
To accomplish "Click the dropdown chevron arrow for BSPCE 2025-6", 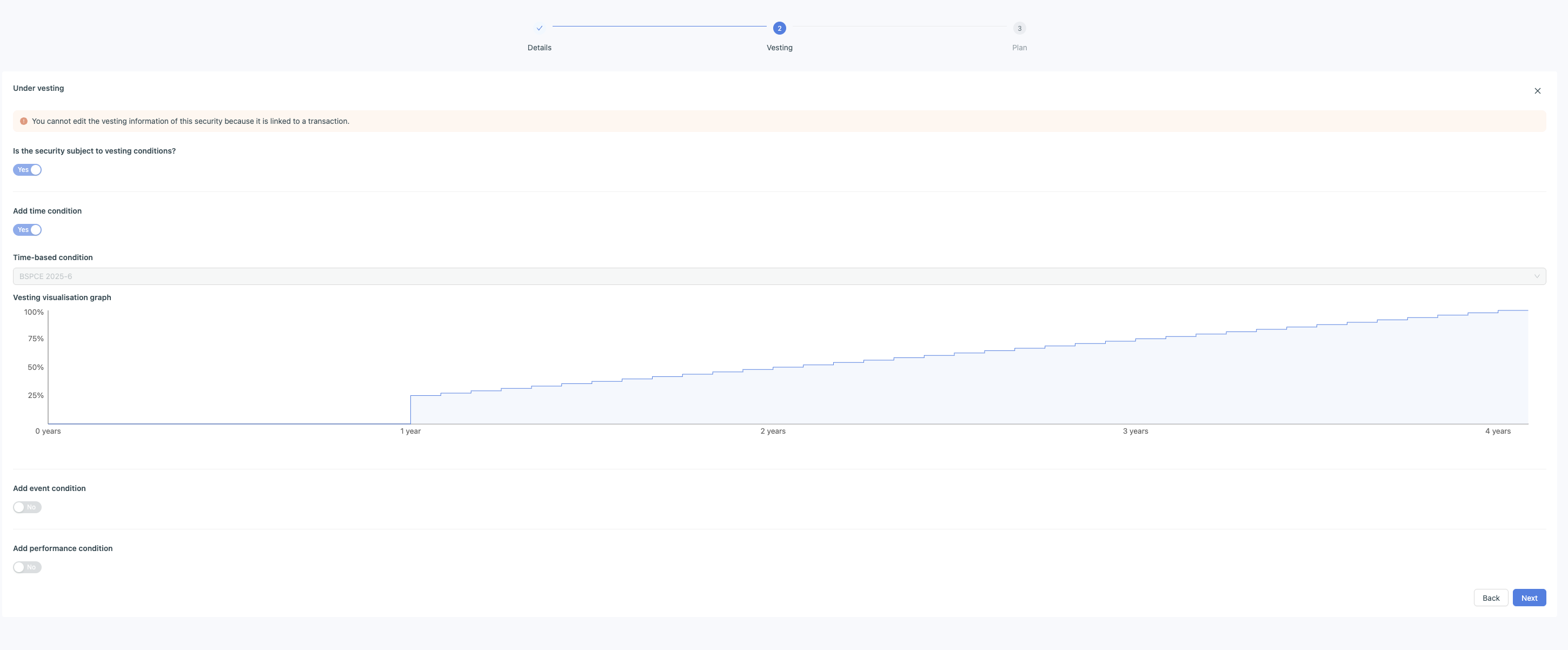I will [x=1536, y=276].
